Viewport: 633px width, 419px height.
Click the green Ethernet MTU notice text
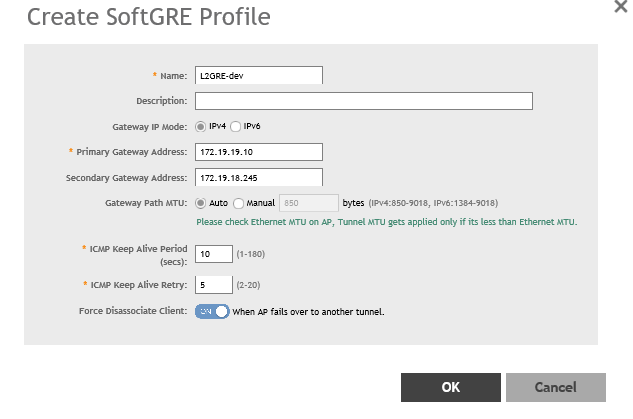386,222
